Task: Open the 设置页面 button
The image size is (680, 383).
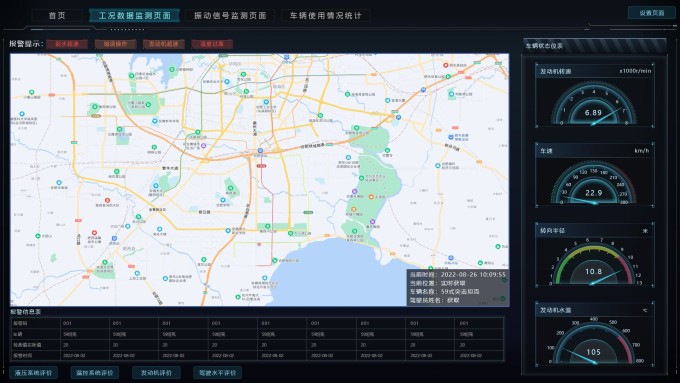Action: tap(651, 13)
